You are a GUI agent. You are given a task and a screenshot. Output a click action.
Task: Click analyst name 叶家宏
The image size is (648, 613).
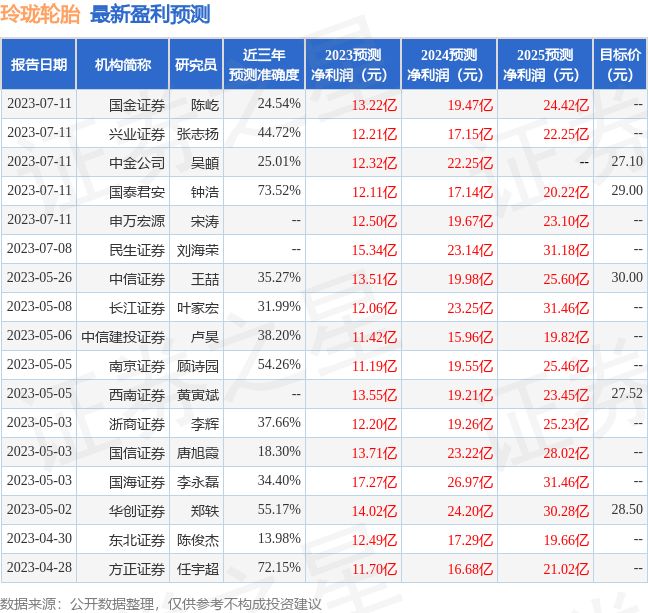[x=198, y=308]
